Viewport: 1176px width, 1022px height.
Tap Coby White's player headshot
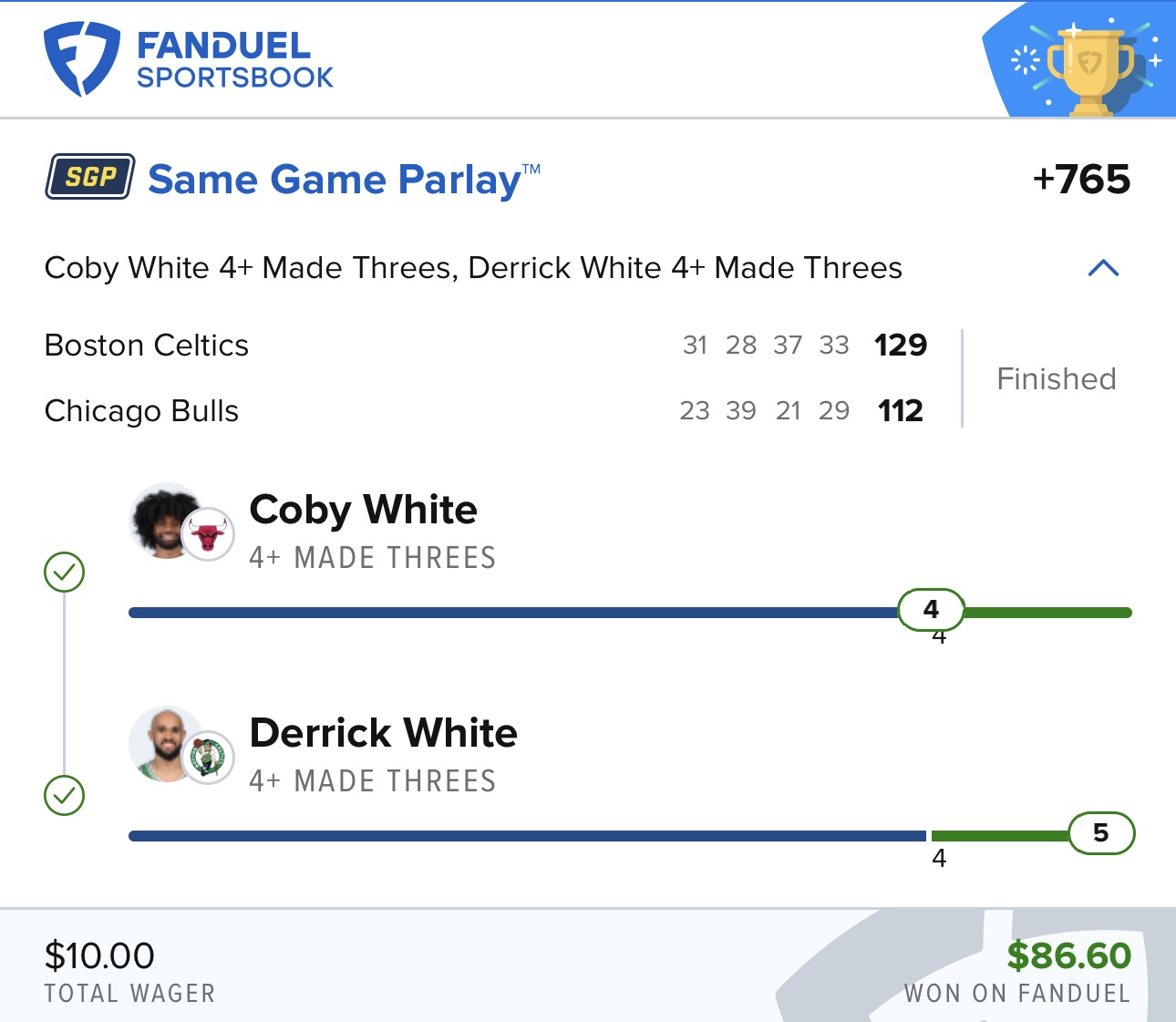pyautogui.click(x=166, y=521)
